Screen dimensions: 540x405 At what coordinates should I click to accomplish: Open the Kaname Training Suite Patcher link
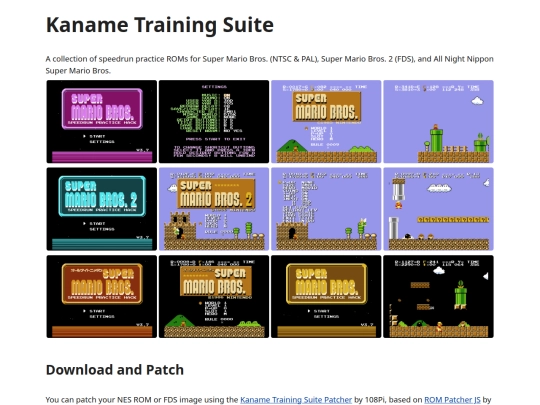click(x=296, y=400)
